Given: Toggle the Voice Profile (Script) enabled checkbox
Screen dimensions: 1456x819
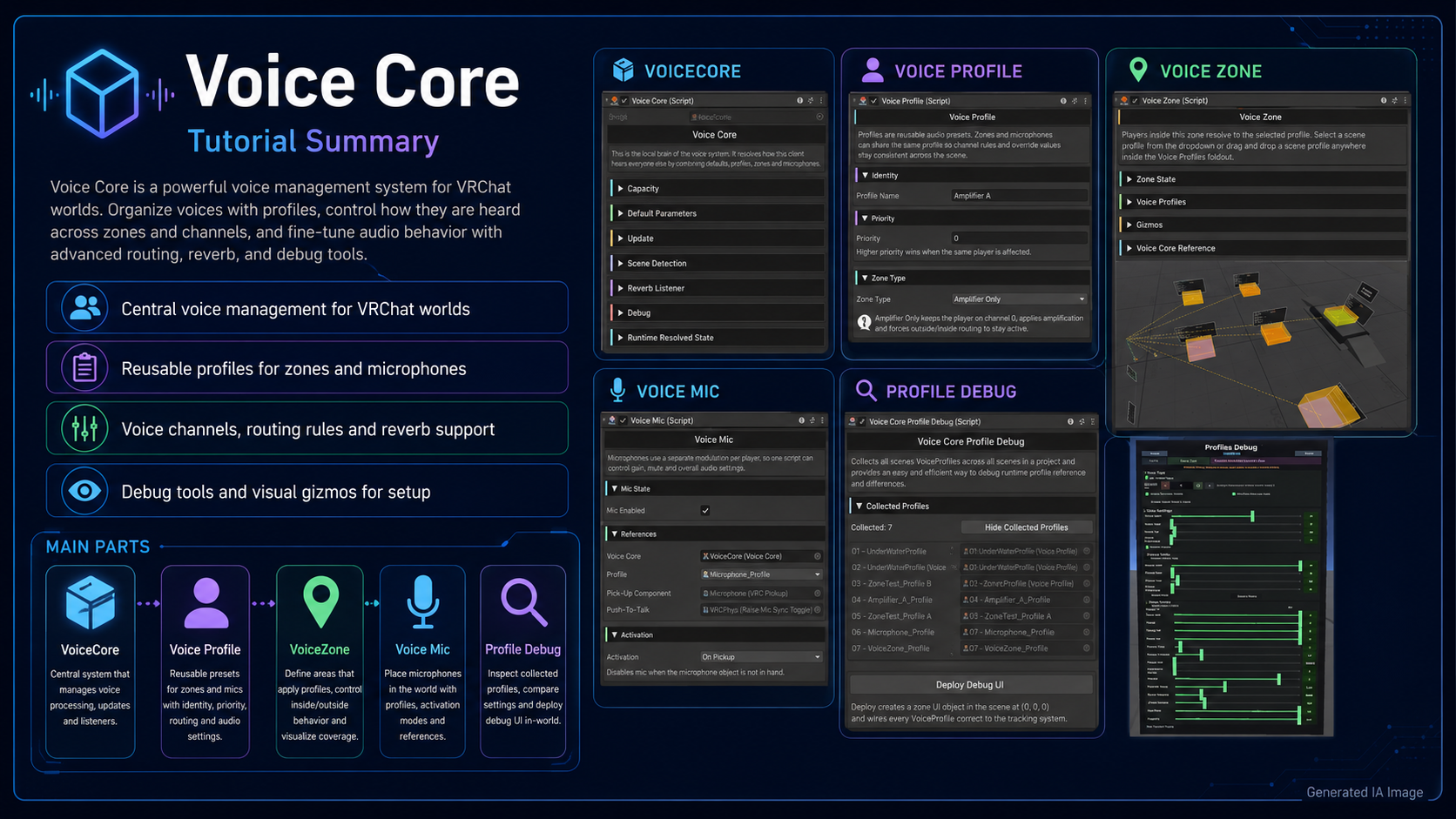Looking at the screenshot, I should coord(873,101).
